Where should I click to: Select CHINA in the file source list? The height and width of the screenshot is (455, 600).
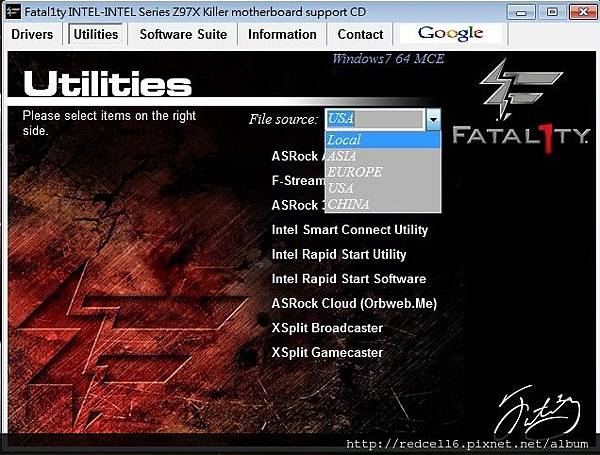tap(383, 204)
